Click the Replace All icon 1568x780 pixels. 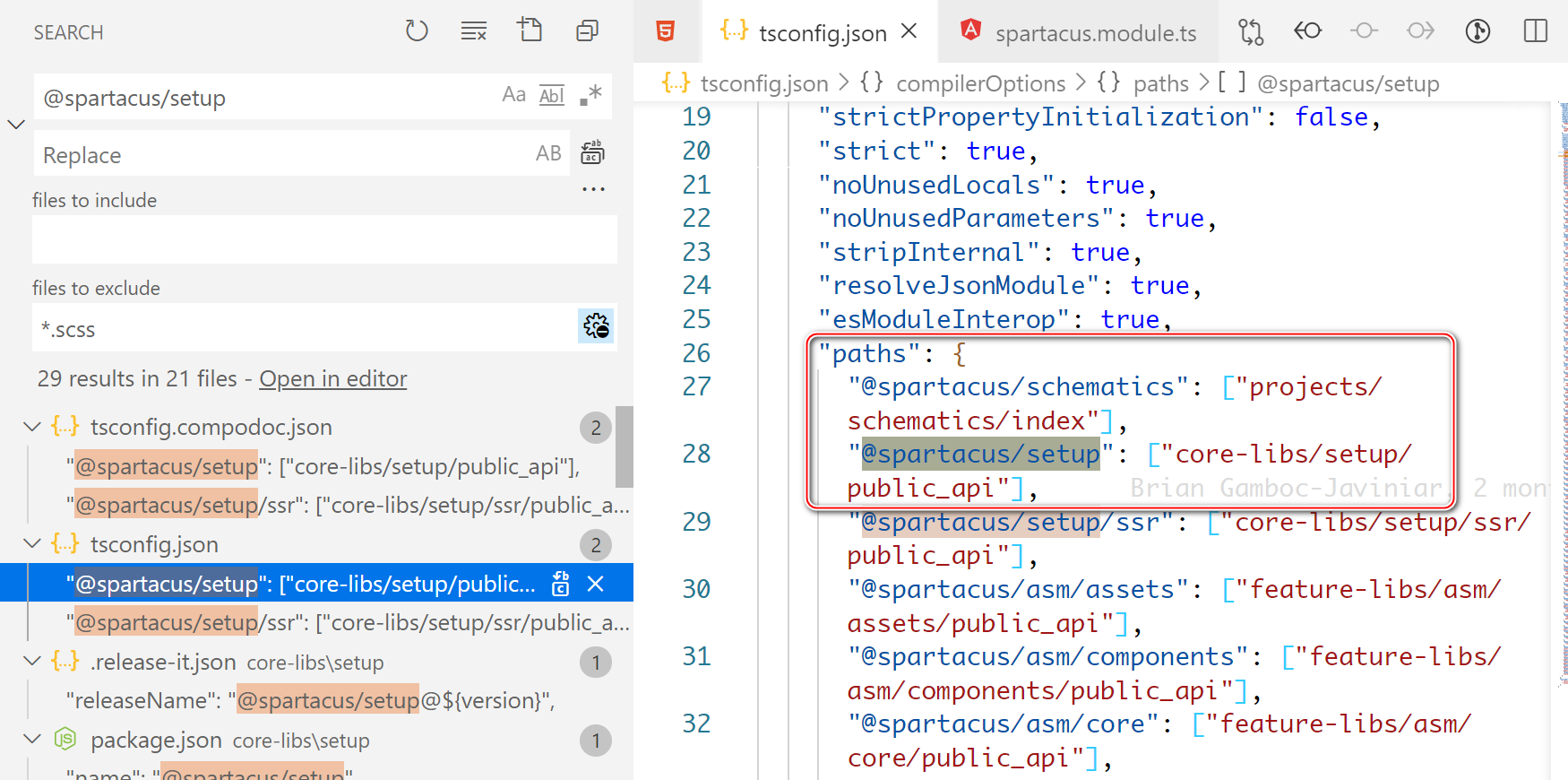(592, 152)
